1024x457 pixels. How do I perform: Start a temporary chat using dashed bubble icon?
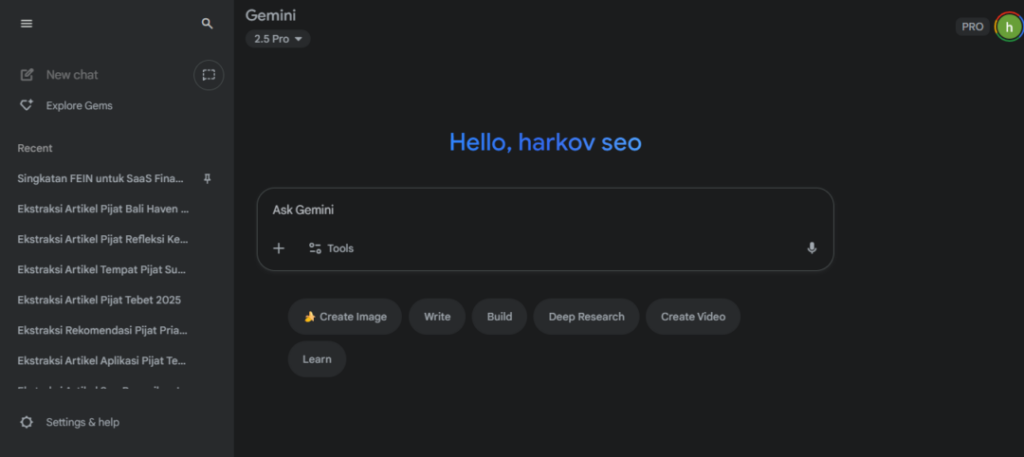[x=208, y=75]
